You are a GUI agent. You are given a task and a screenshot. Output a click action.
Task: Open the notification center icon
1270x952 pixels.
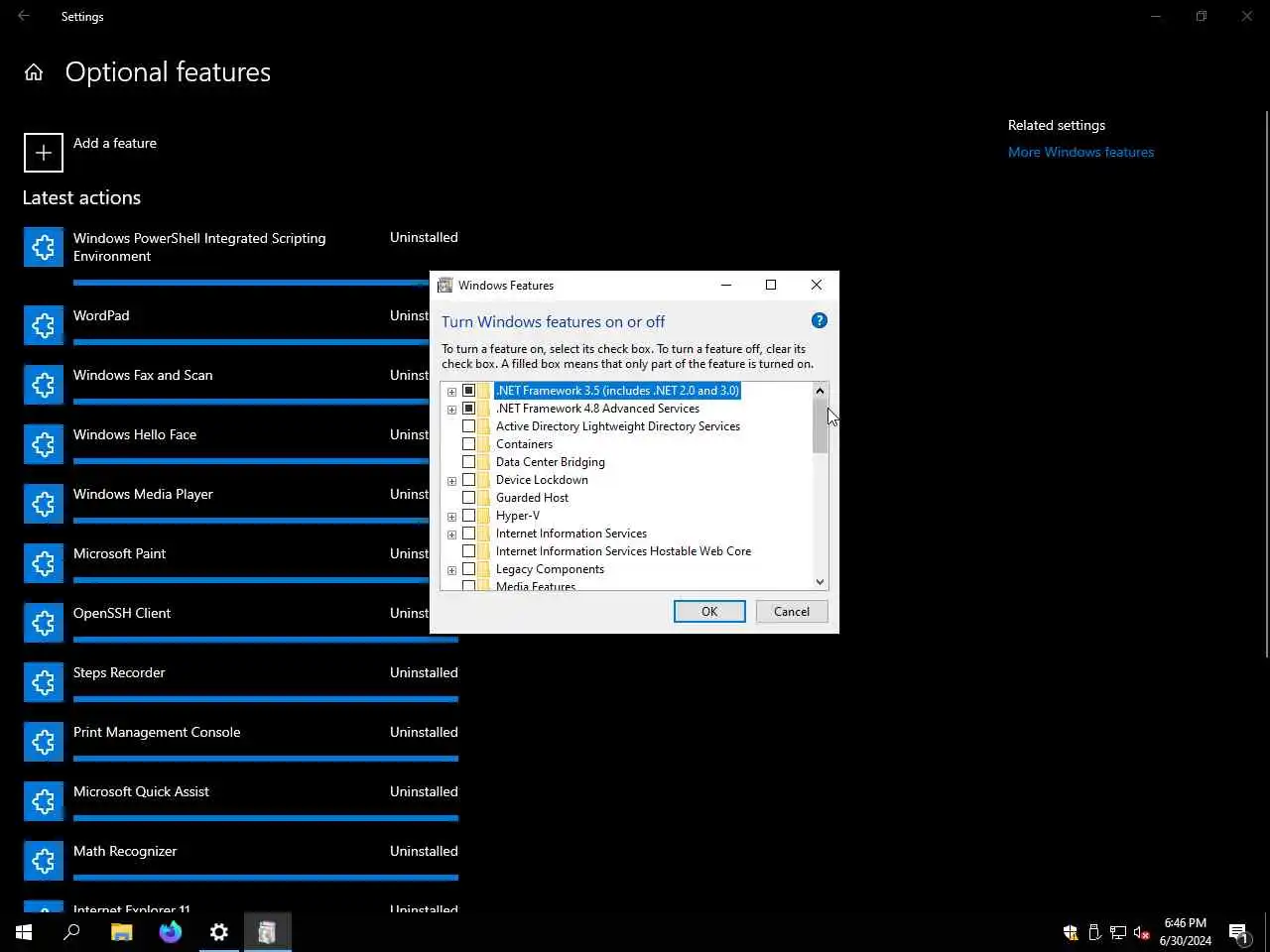coord(1238,932)
